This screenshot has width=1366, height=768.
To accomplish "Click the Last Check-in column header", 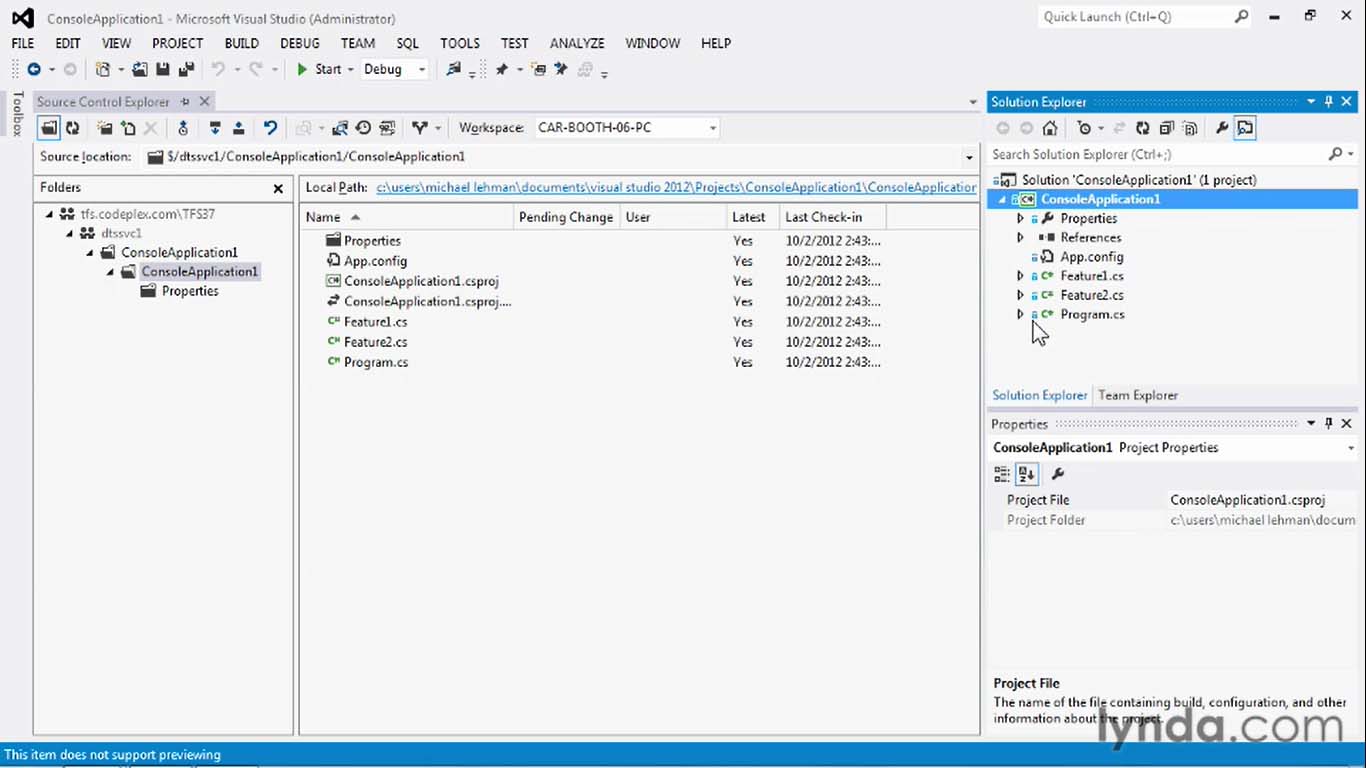I will pyautogui.click(x=833, y=217).
